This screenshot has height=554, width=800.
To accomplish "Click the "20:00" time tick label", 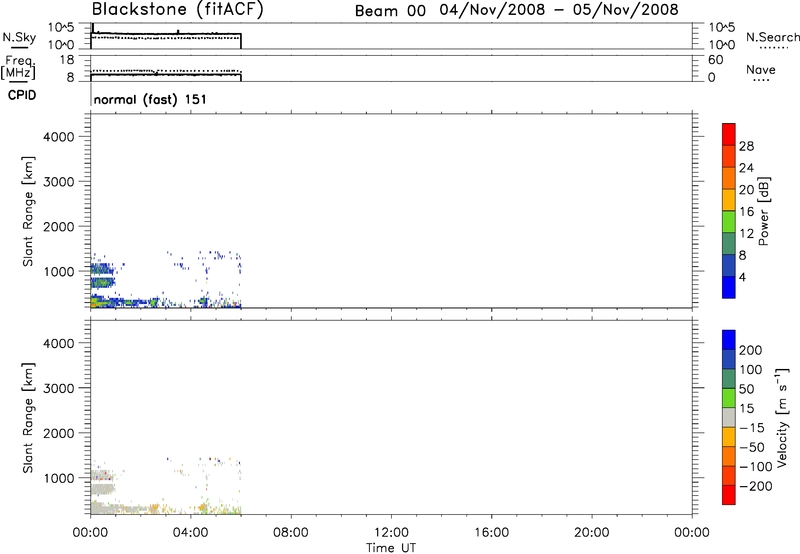I will tap(592, 533).
